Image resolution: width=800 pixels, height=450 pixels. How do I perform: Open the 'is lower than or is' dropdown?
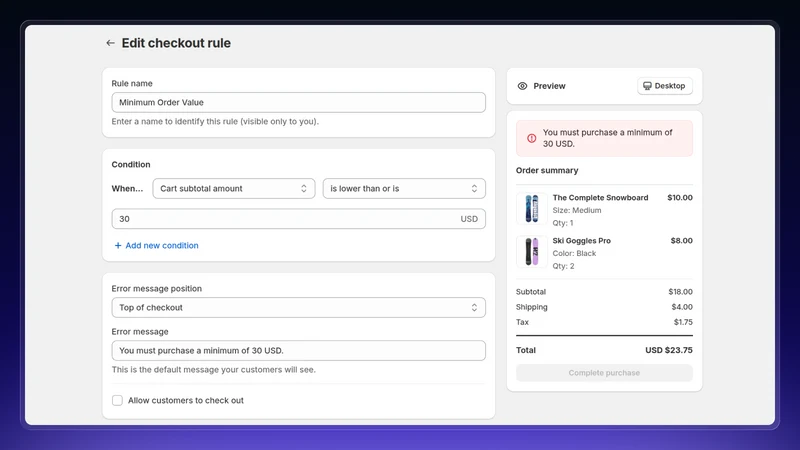(x=404, y=189)
